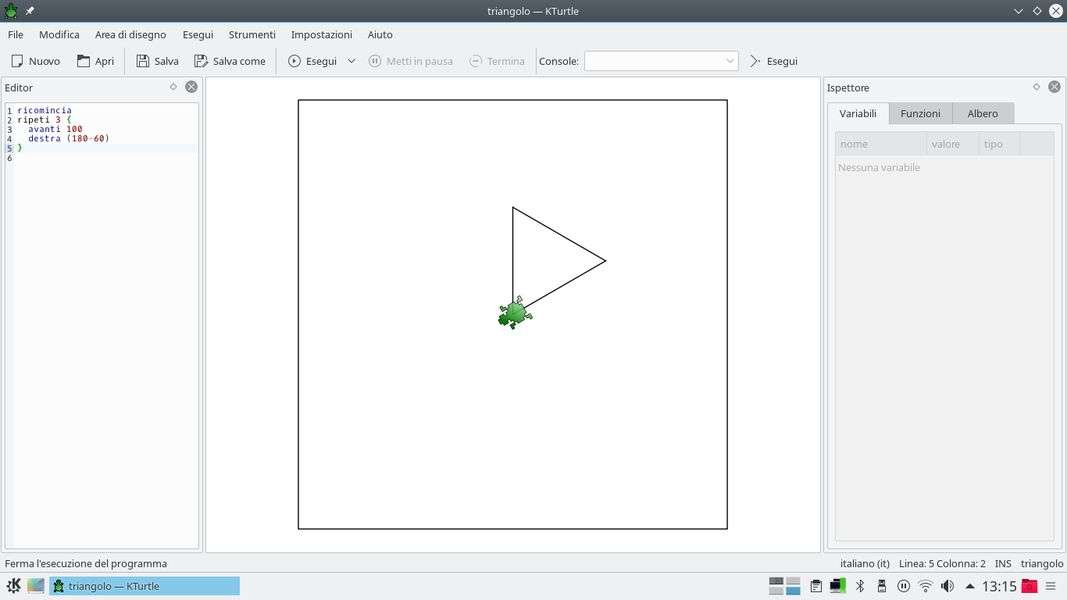Screen dimensions: 1067x600
Task: Close the Editor panel
Action: click(191, 87)
